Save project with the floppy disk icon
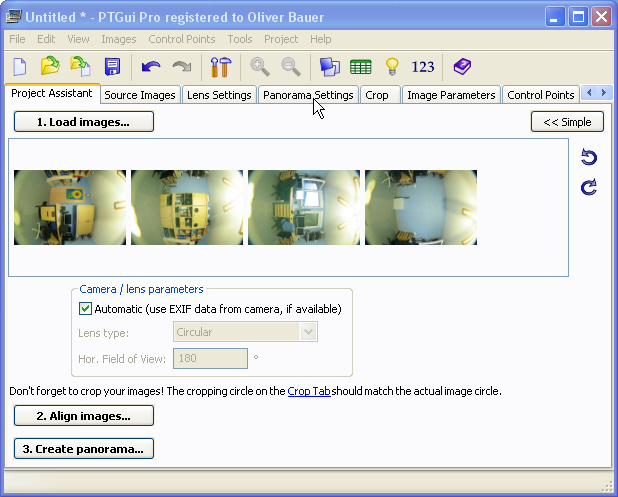The height and width of the screenshot is (497, 618). (112, 67)
